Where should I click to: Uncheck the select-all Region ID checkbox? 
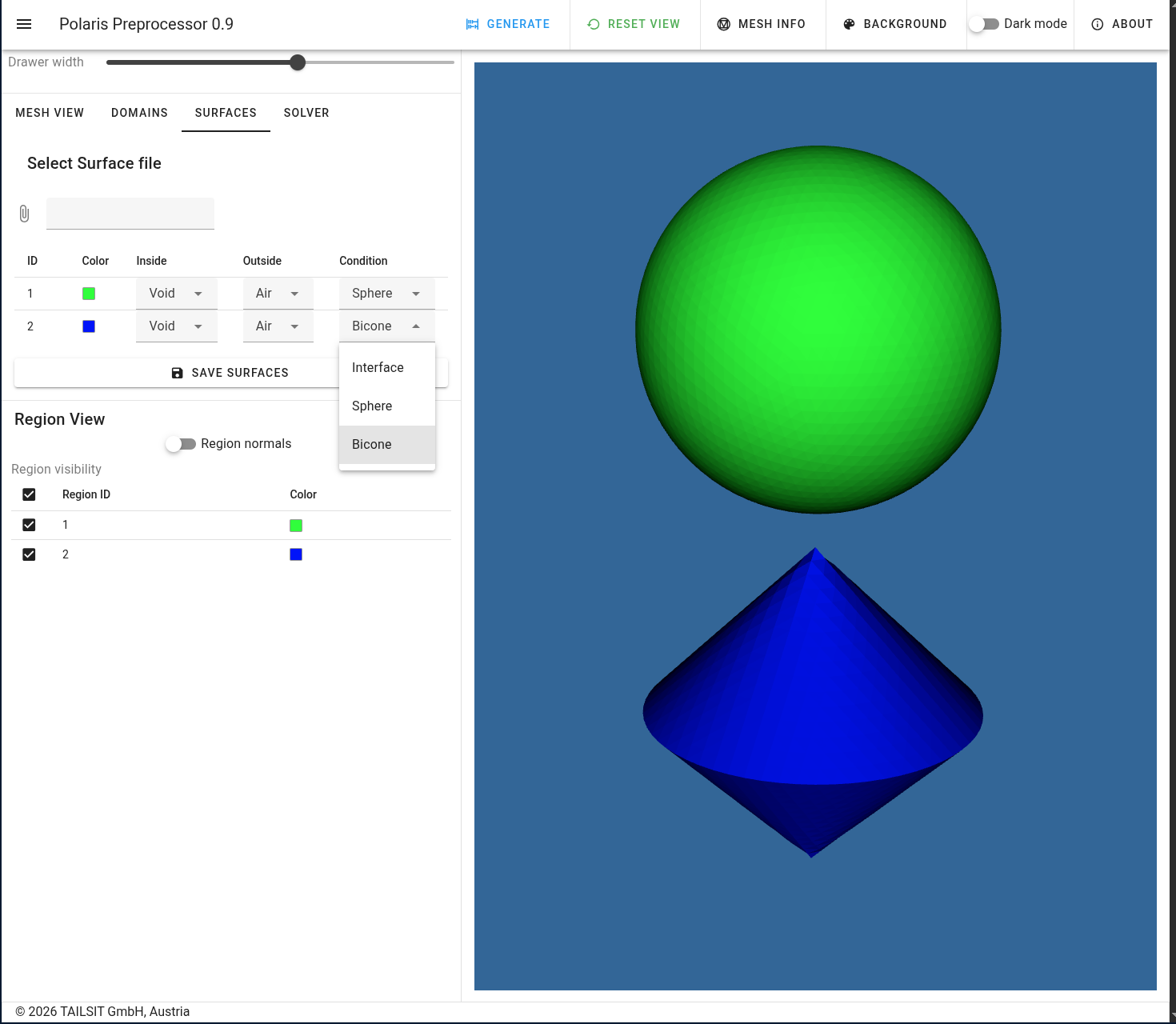pos(29,494)
